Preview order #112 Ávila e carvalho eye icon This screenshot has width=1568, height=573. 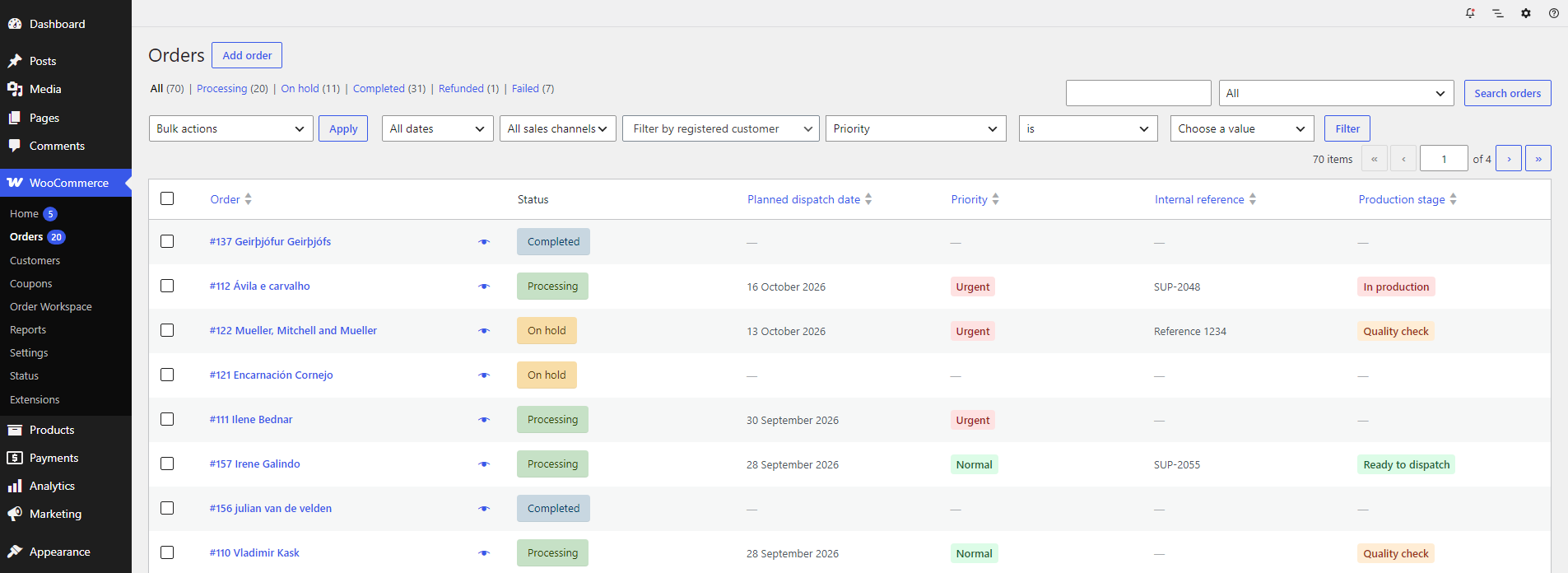484,286
